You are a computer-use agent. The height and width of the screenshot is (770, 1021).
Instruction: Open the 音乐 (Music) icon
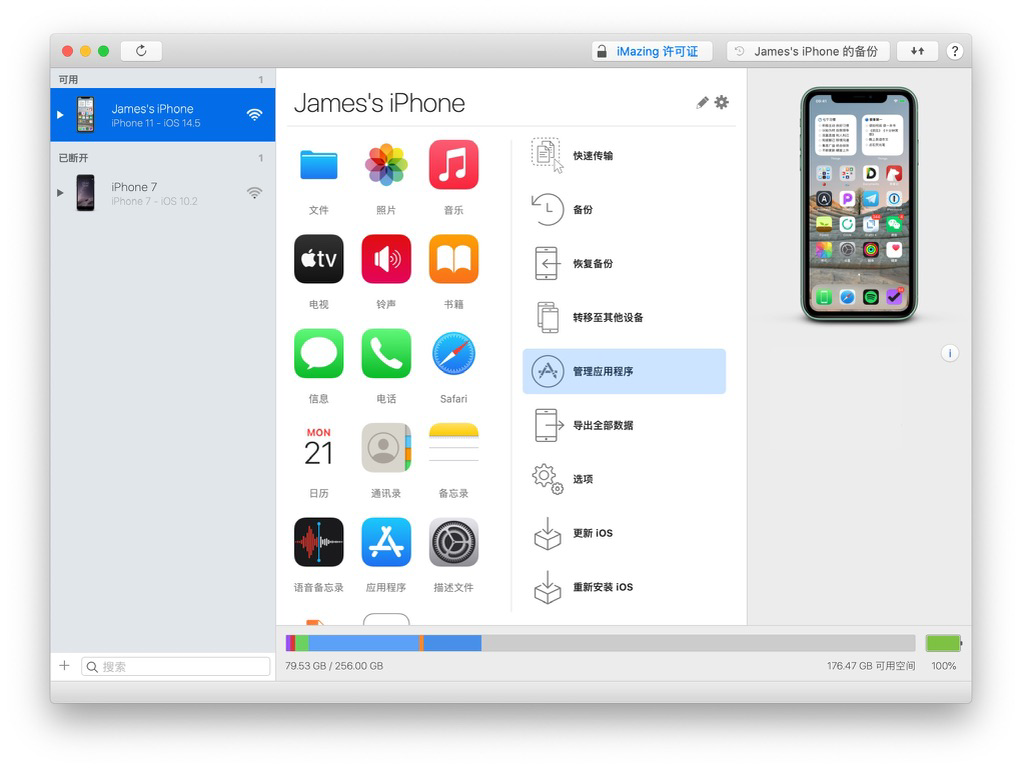click(453, 165)
